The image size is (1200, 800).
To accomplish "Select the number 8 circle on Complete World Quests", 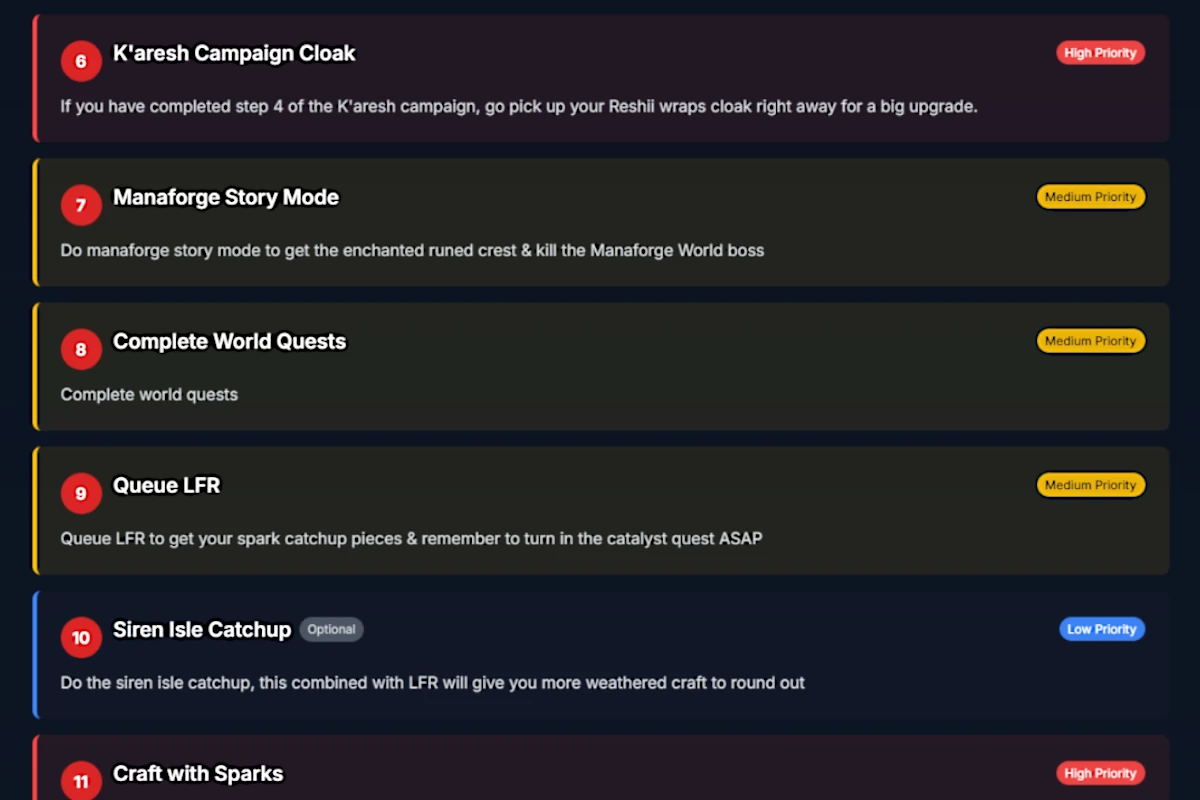I will point(81,349).
